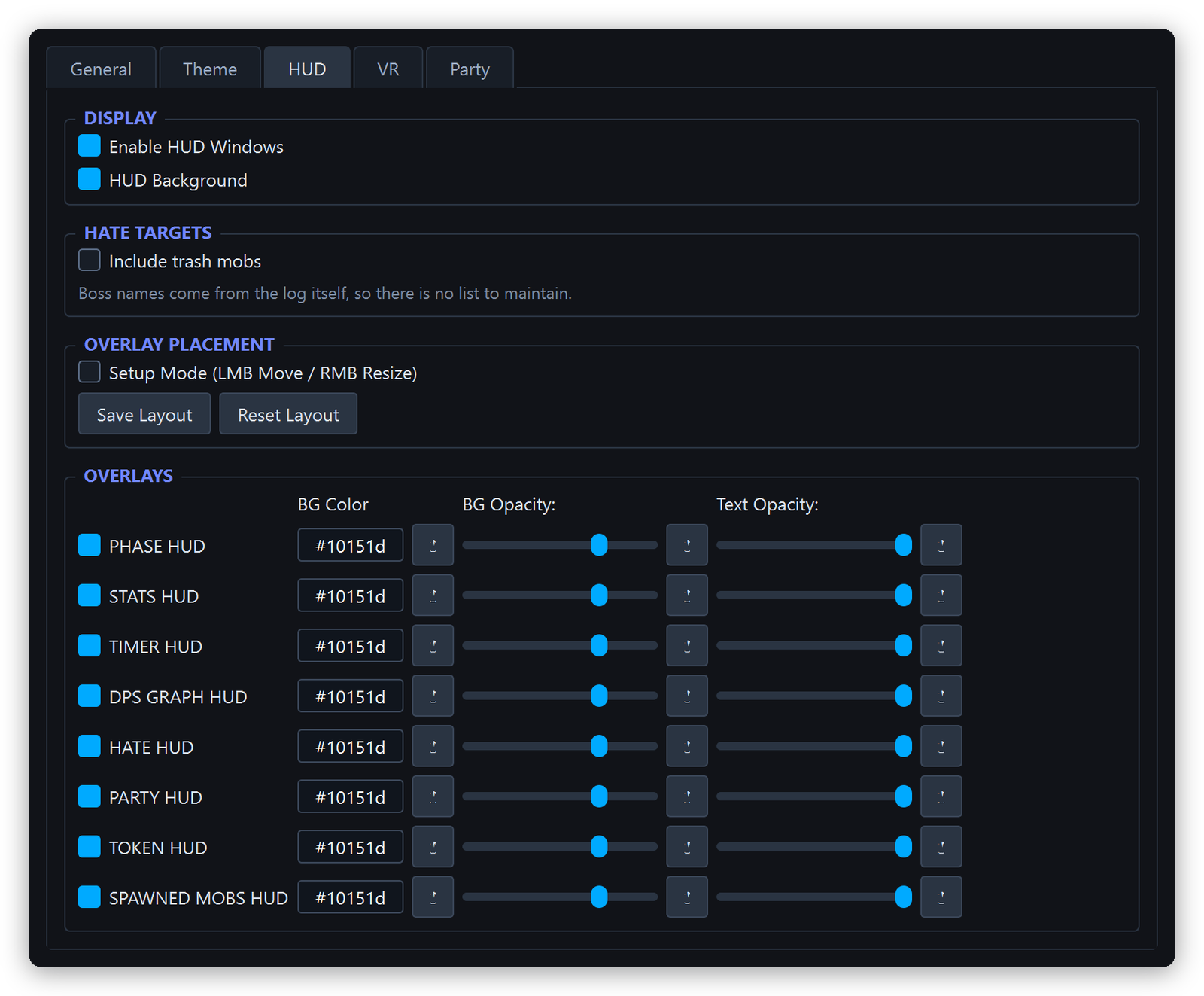
Task: Click icon button after SPAWNED MOBS HUD BG opacity slider
Action: (687, 897)
